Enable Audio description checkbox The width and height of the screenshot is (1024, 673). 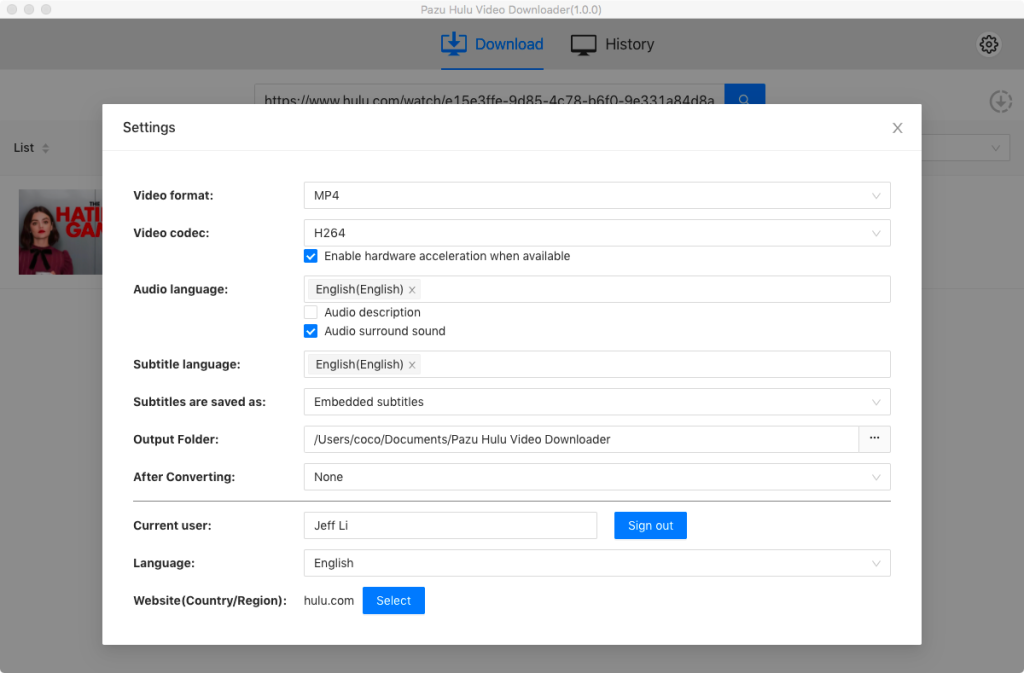311,312
